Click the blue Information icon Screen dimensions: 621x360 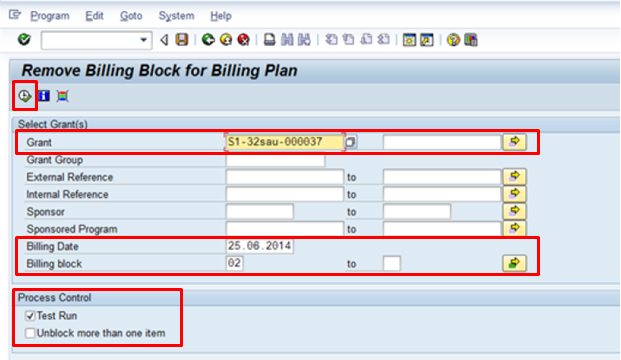(x=44, y=96)
